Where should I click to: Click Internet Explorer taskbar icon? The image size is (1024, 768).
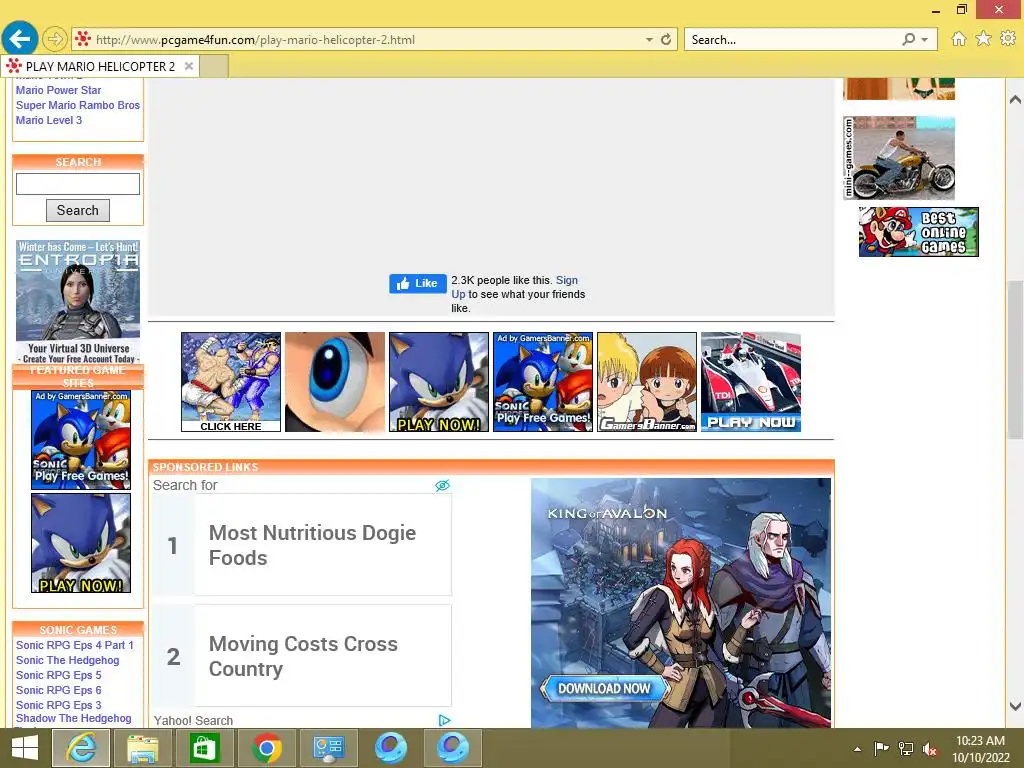(x=81, y=748)
